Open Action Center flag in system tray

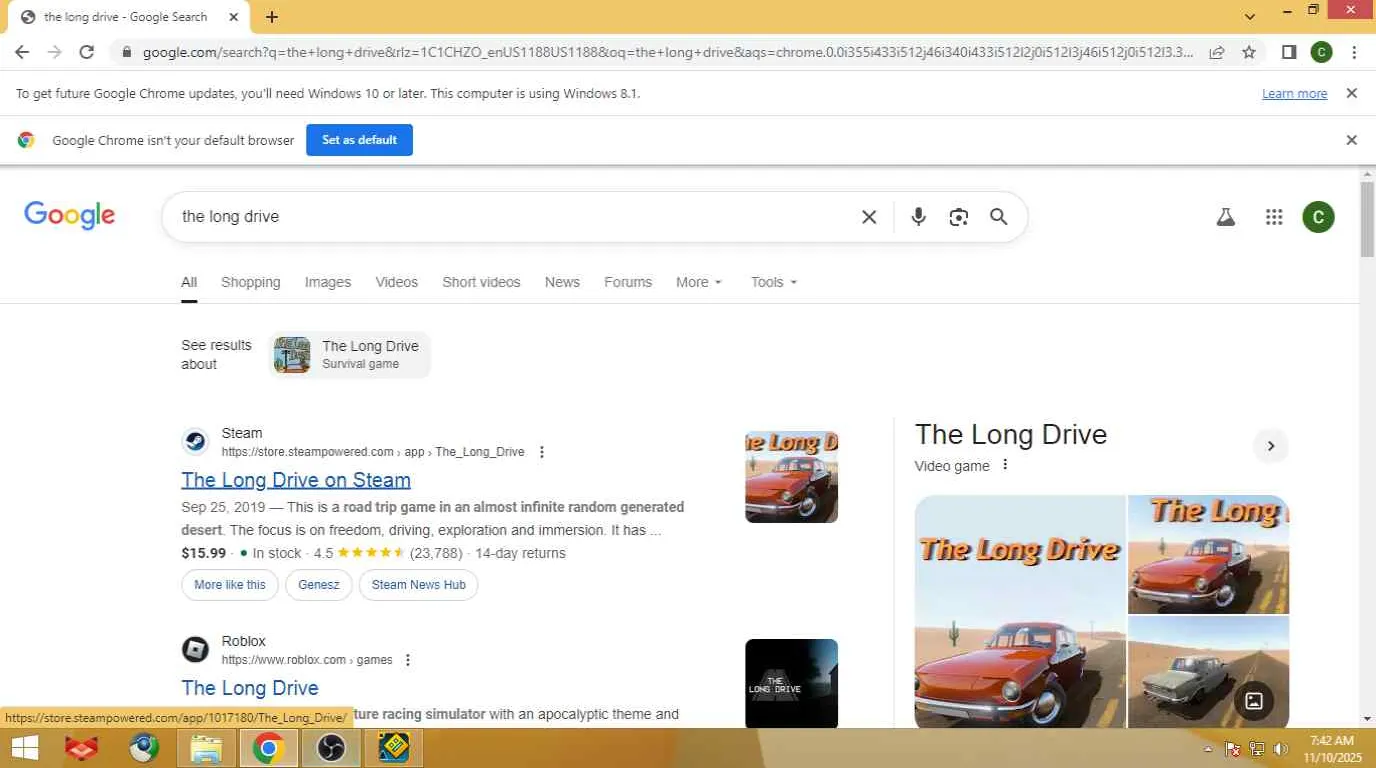pyautogui.click(x=1233, y=749)
